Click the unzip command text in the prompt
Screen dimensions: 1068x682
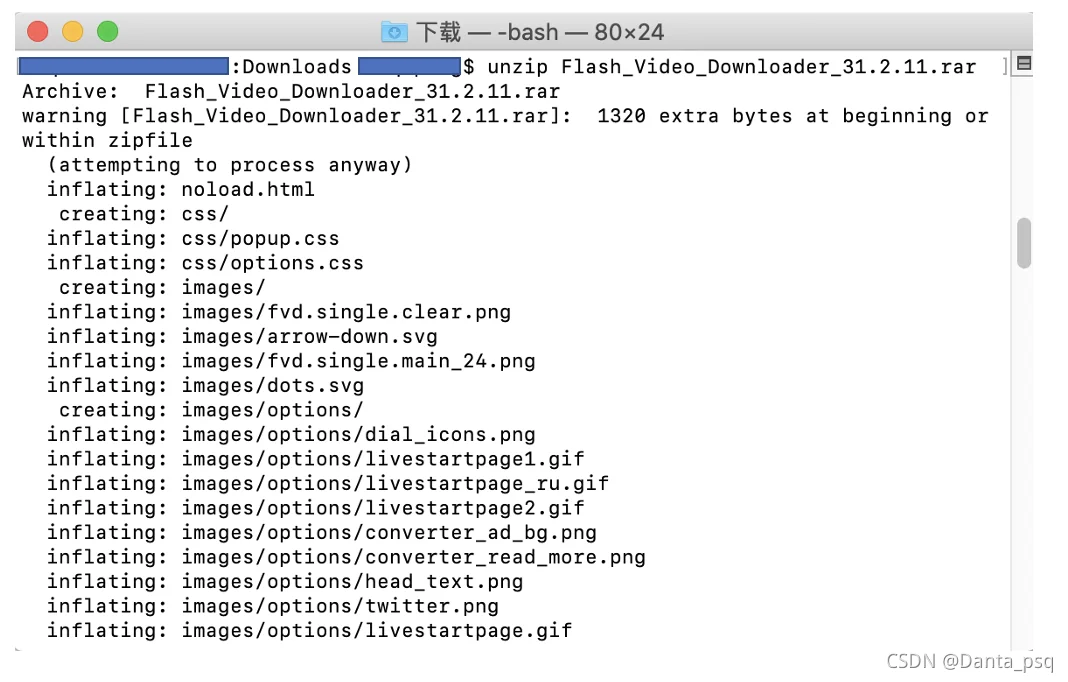pyautogui.click(x=732, y=67)
